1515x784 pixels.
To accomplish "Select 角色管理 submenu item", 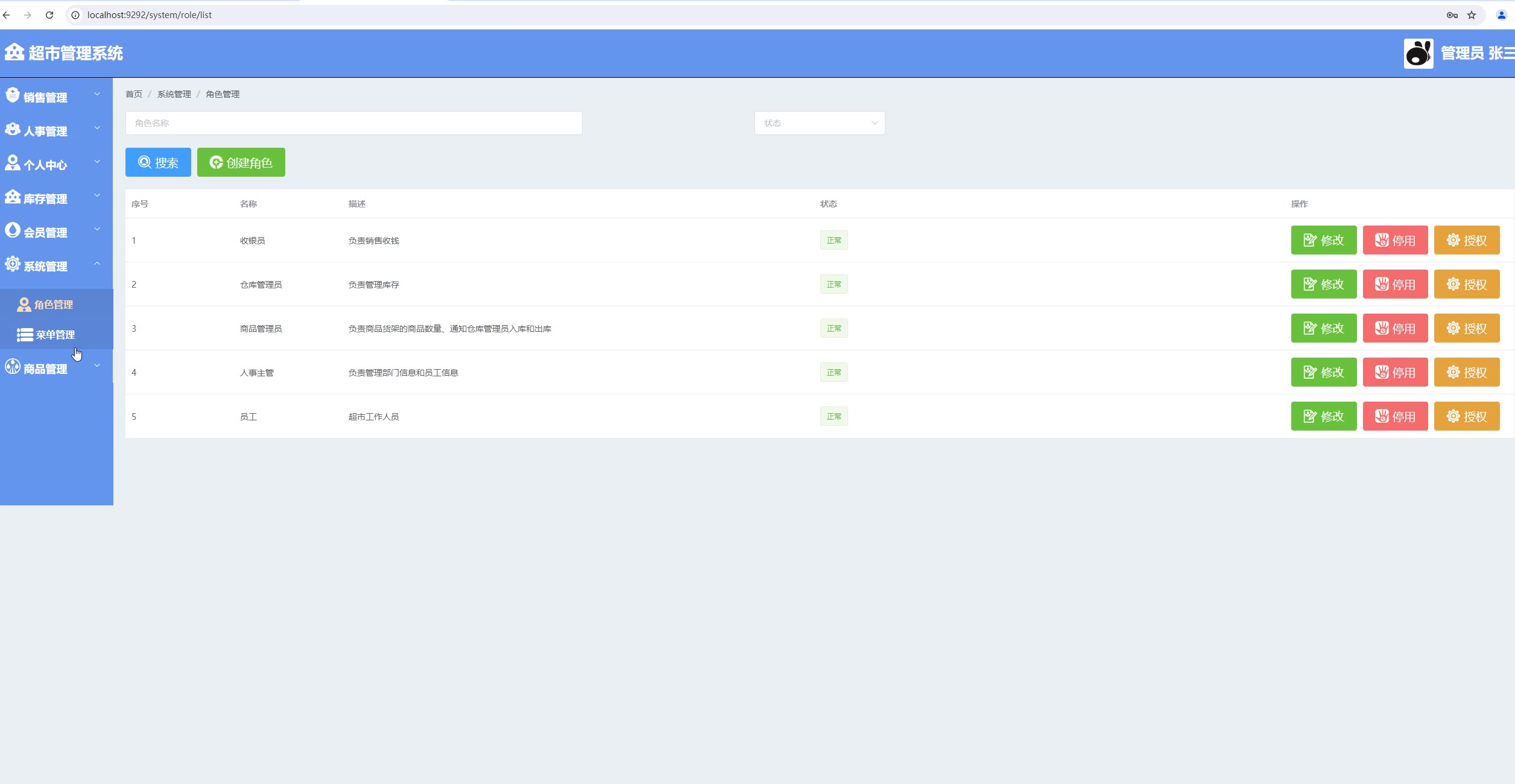I will tap(53, 305).
